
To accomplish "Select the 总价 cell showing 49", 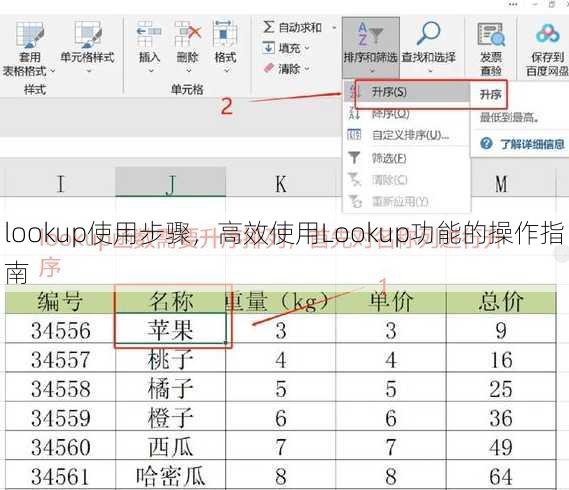I will pyautogui.click(x=501, y=446).
